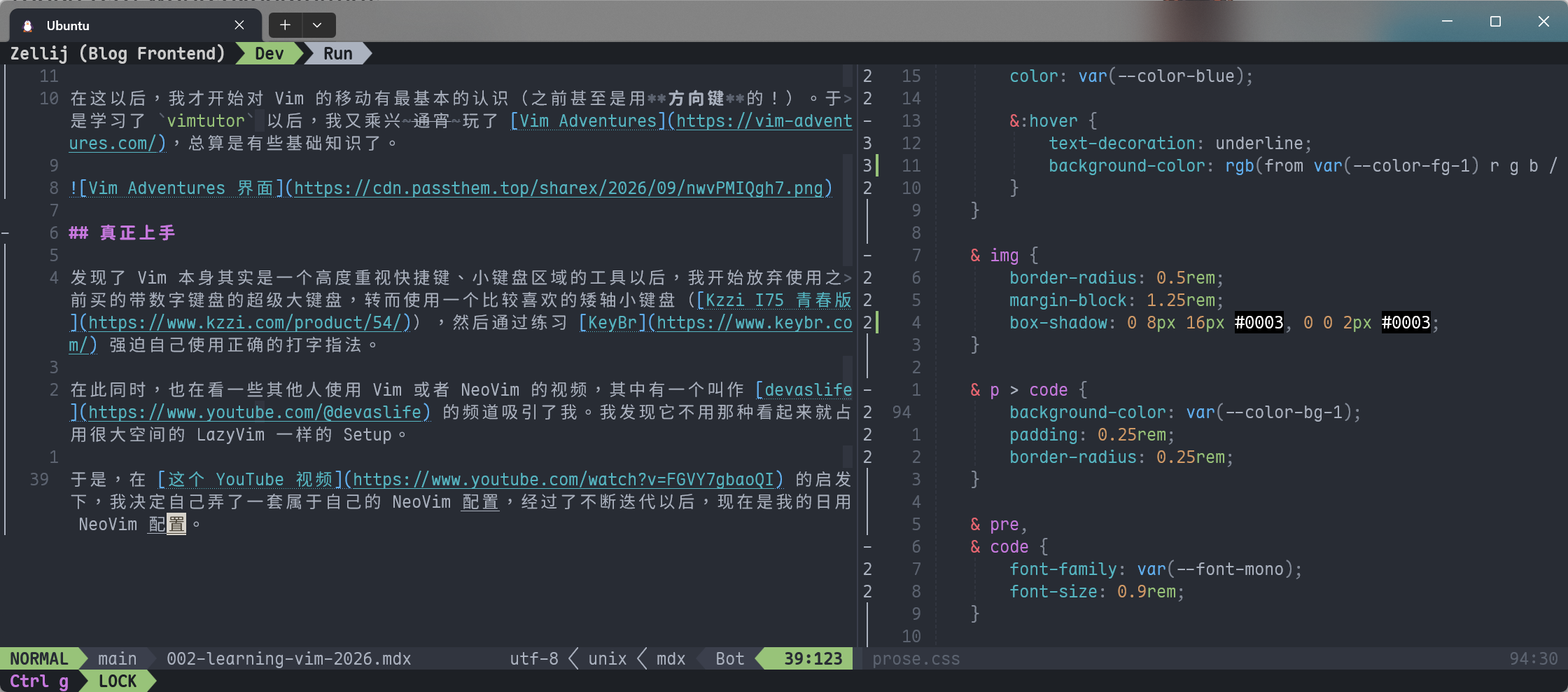Click the cursor block on 配置 at line 39
The width and height of the screenshot is (1568, 692).
coord(176,524)
